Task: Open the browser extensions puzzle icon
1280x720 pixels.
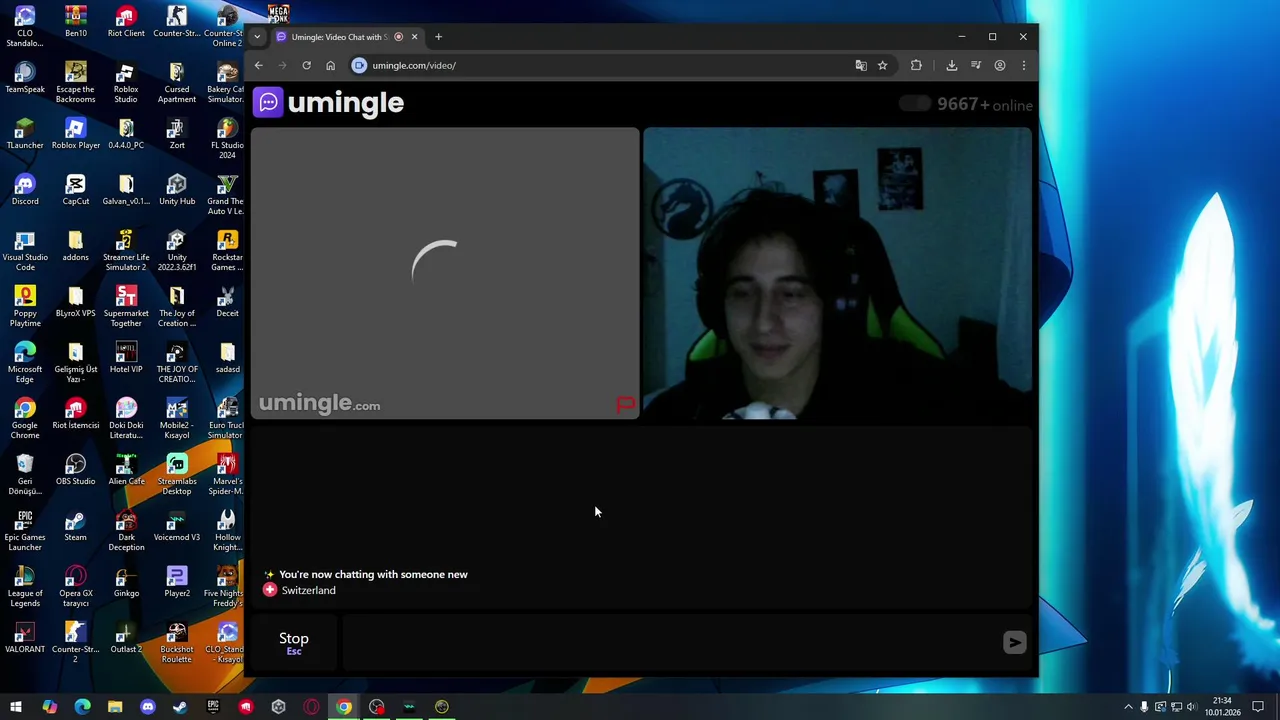Action: (x=916, y=66)
